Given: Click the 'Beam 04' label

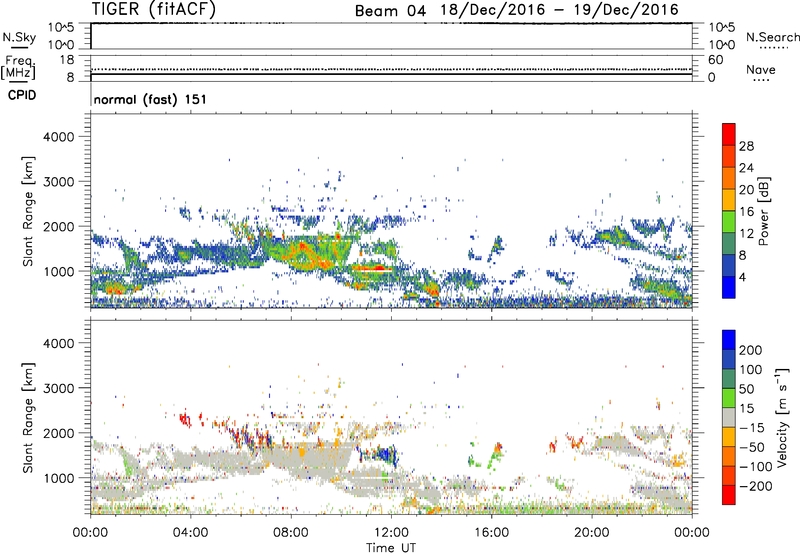Looking at the screenshot, I should point(390,11).
